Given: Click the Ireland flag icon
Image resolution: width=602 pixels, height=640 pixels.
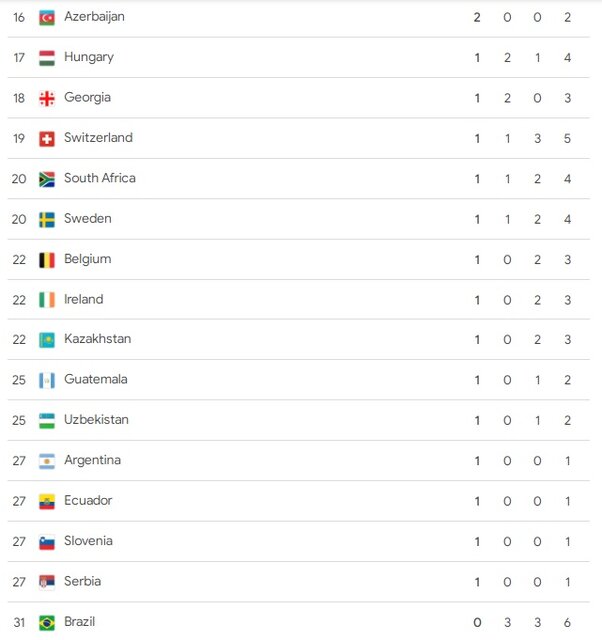Looking at the screenshot, I should [x=47, y=300].
